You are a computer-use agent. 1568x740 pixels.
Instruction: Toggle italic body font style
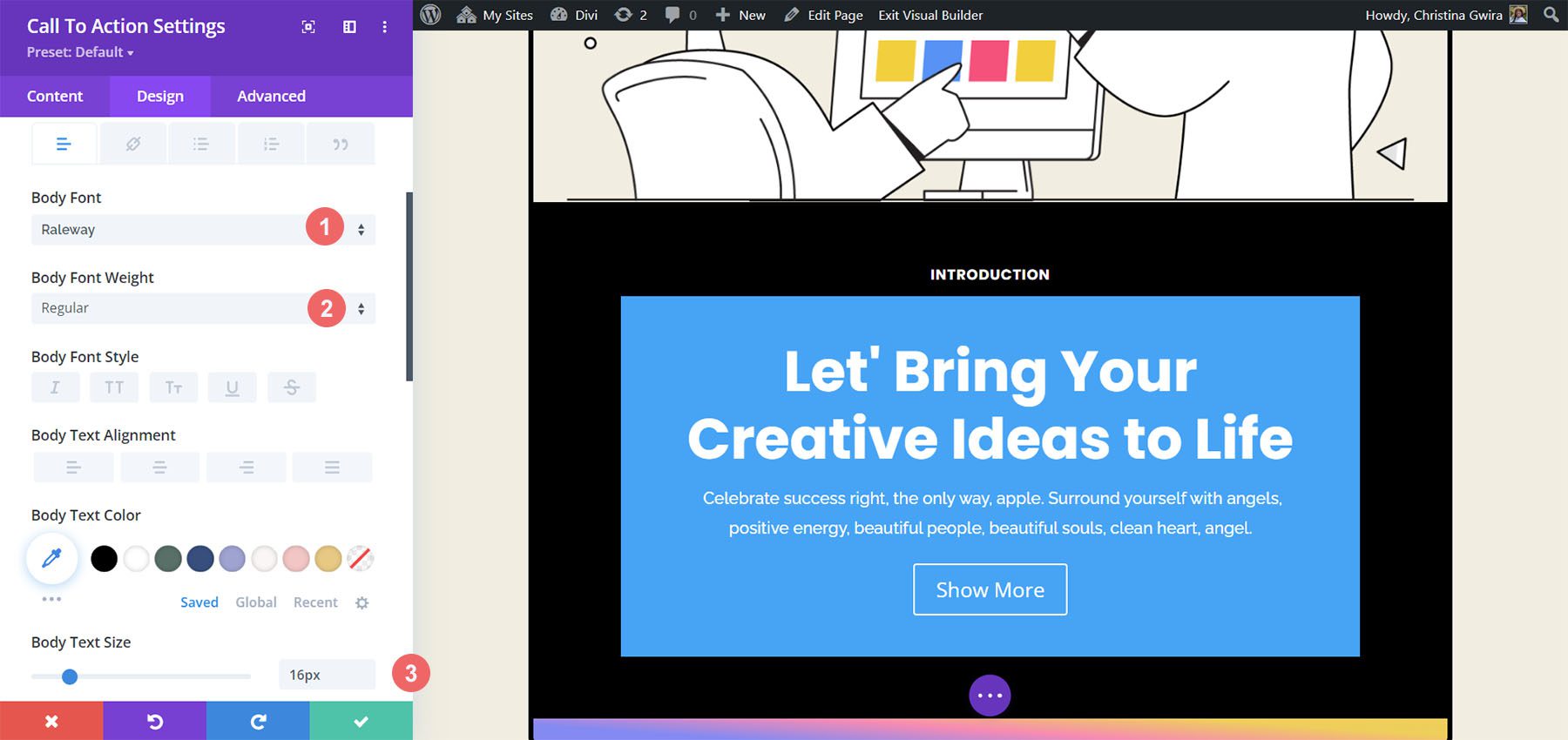[55, 387]
